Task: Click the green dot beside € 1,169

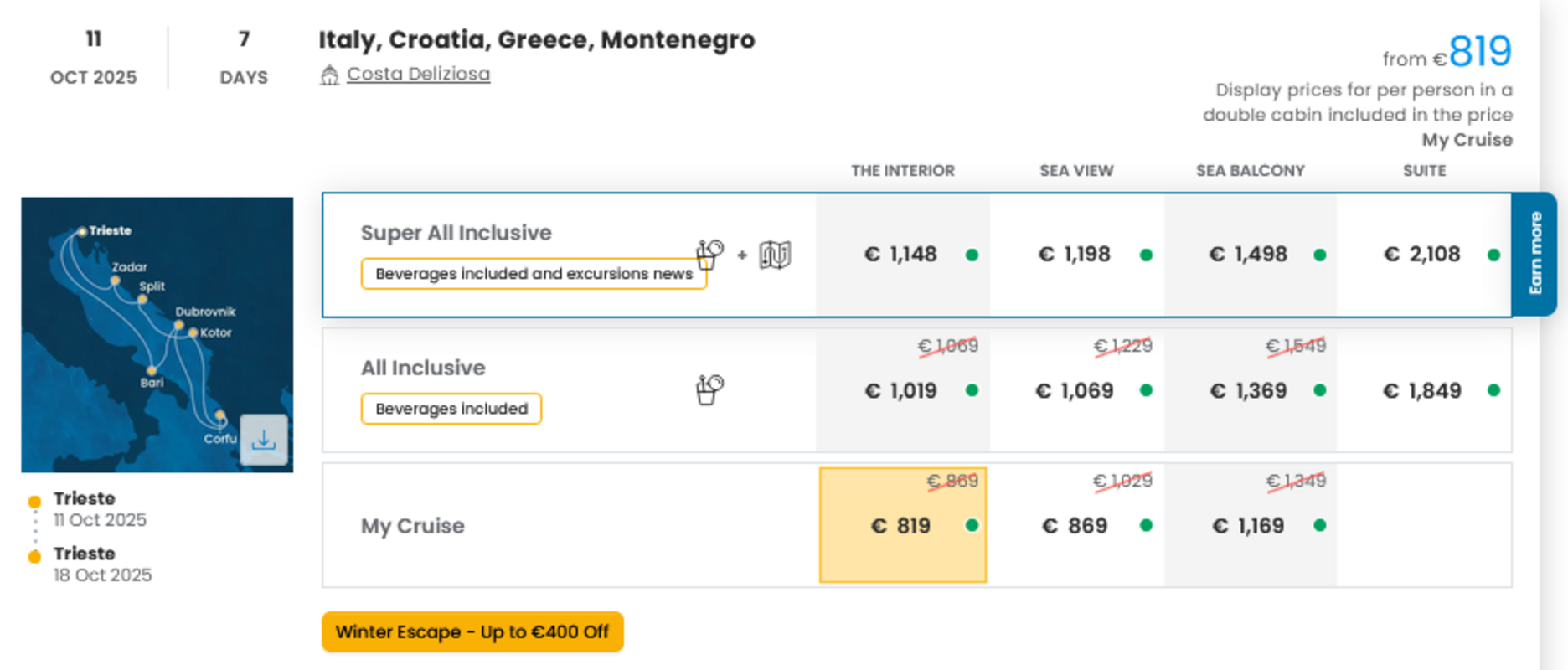Action: (1320, 525)
